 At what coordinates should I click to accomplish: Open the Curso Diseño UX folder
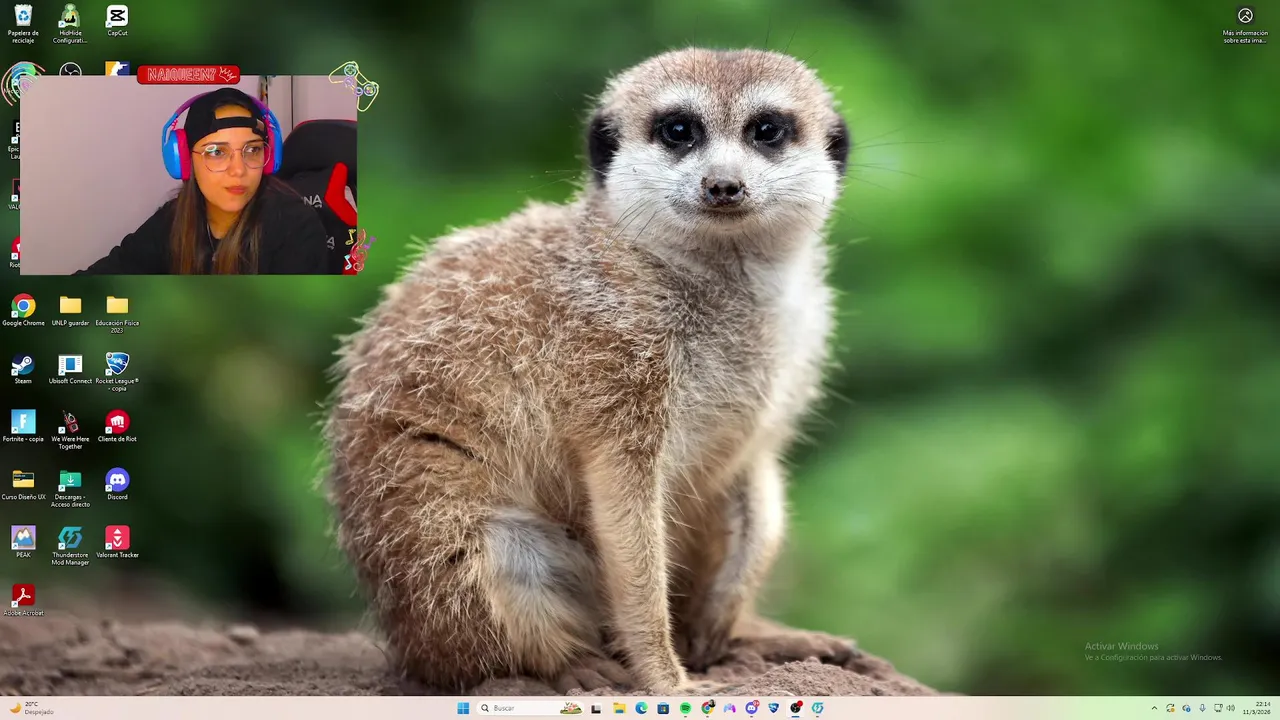coord(23,485)
